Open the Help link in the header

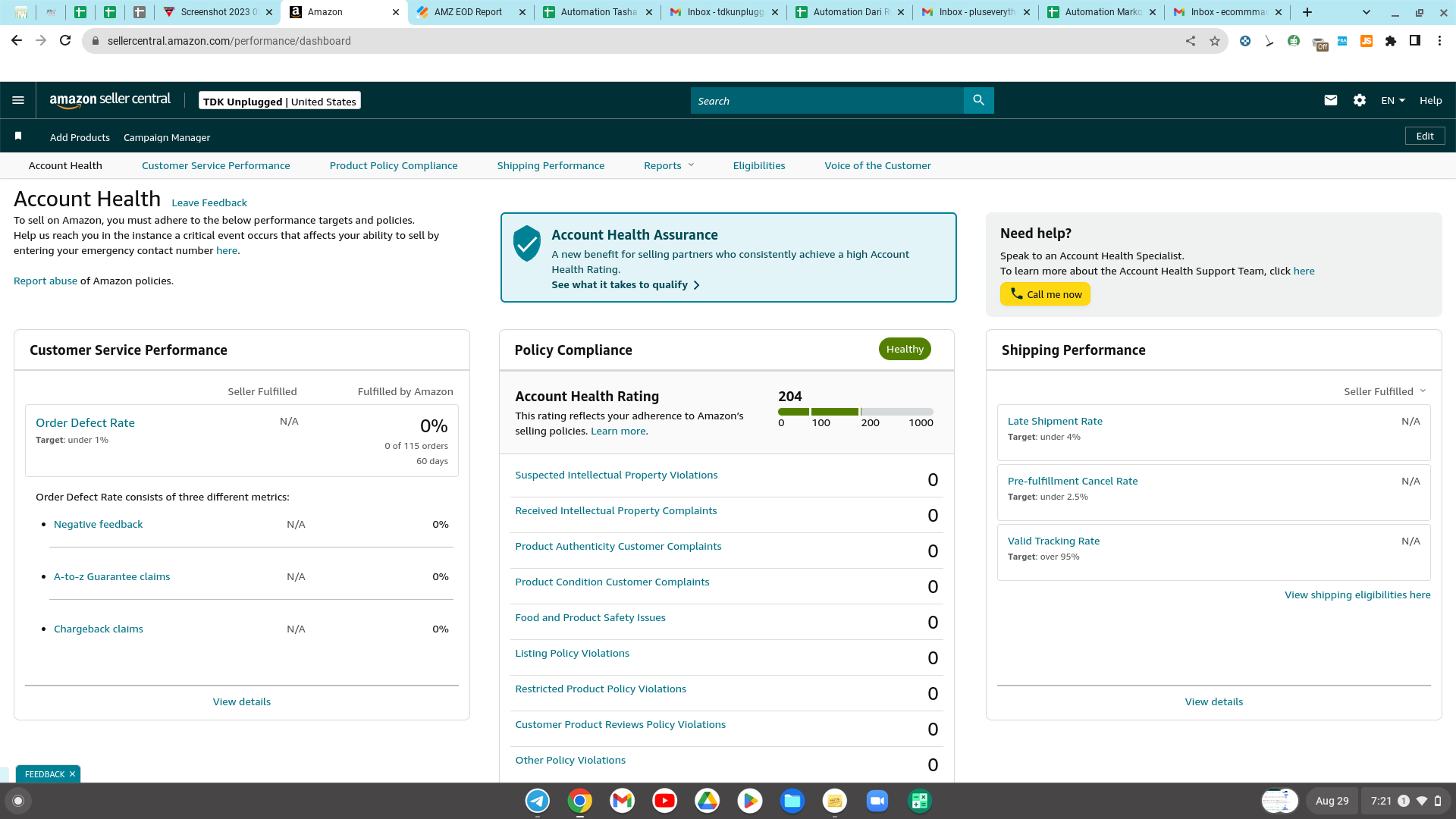pos(1430,100)
